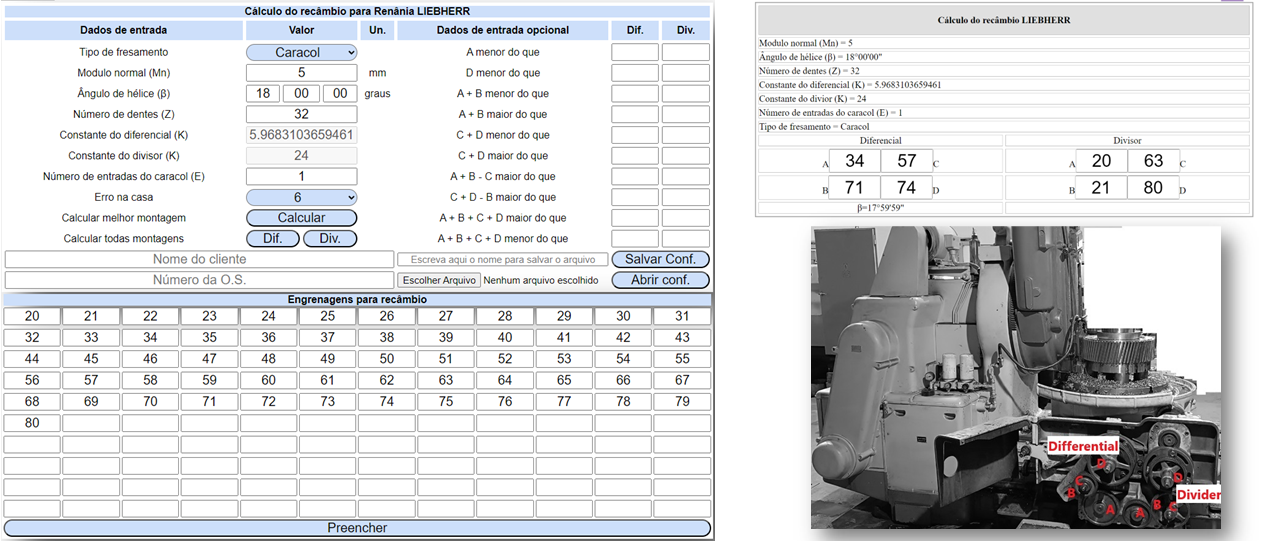Image resolution: width=1280 pixels, height=541 pixels.
Task: Click the gear cell containing 37
Action: pos(328,338)
